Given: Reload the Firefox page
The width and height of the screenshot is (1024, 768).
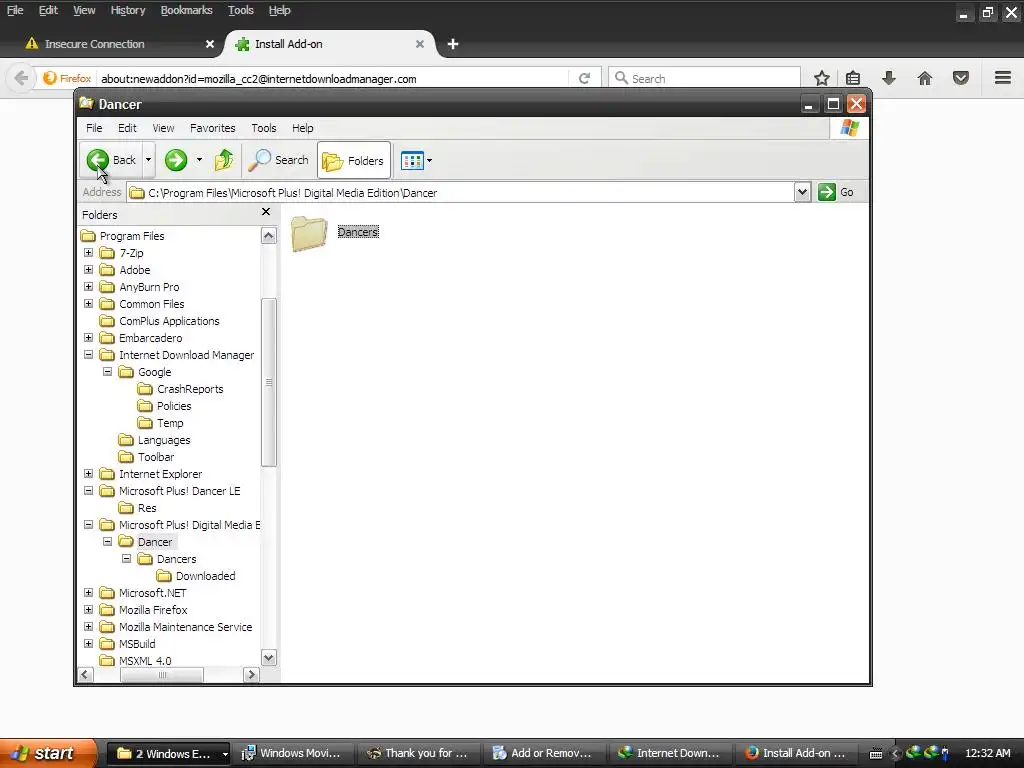Looking at the screenshot, I should 584,78.
